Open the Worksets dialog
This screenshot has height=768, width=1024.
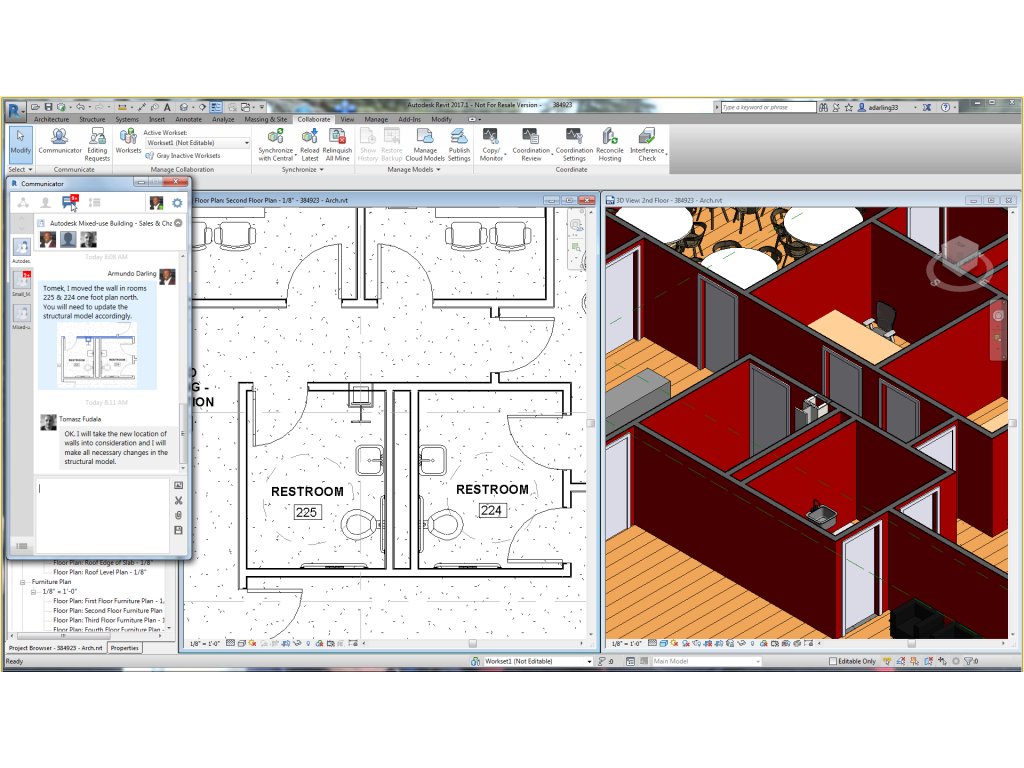(x=128, y=142)
